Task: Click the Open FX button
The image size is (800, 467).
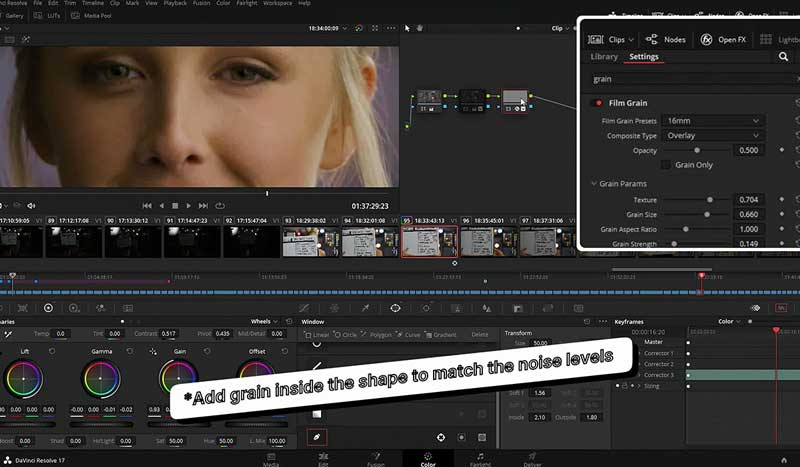Action: pos(723,40)
